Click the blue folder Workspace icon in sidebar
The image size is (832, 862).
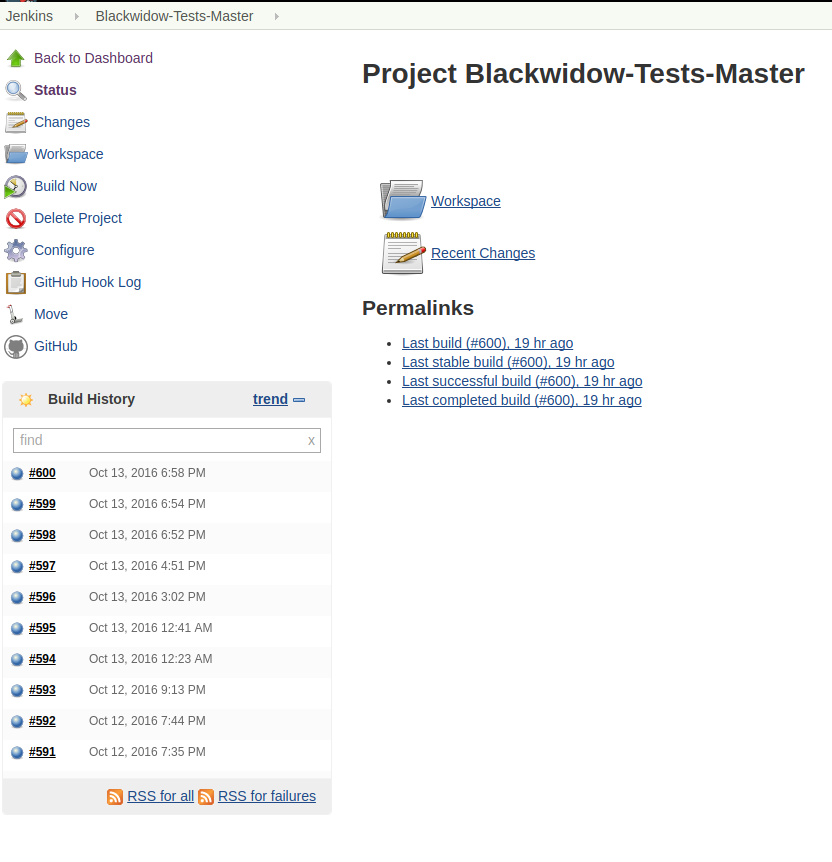click(x=16, y=154)
